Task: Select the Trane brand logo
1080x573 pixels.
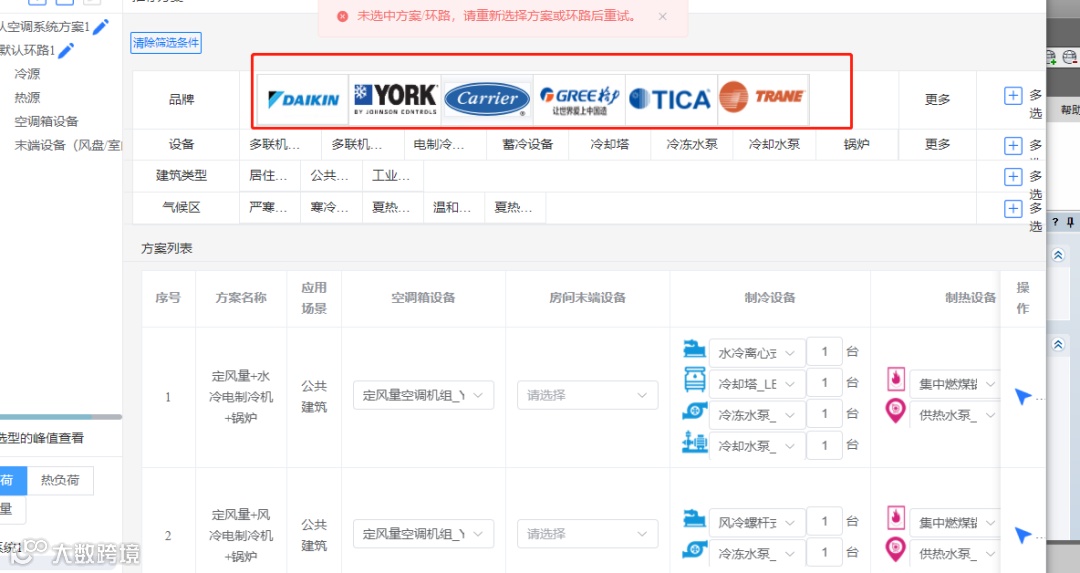Action: 763,99
